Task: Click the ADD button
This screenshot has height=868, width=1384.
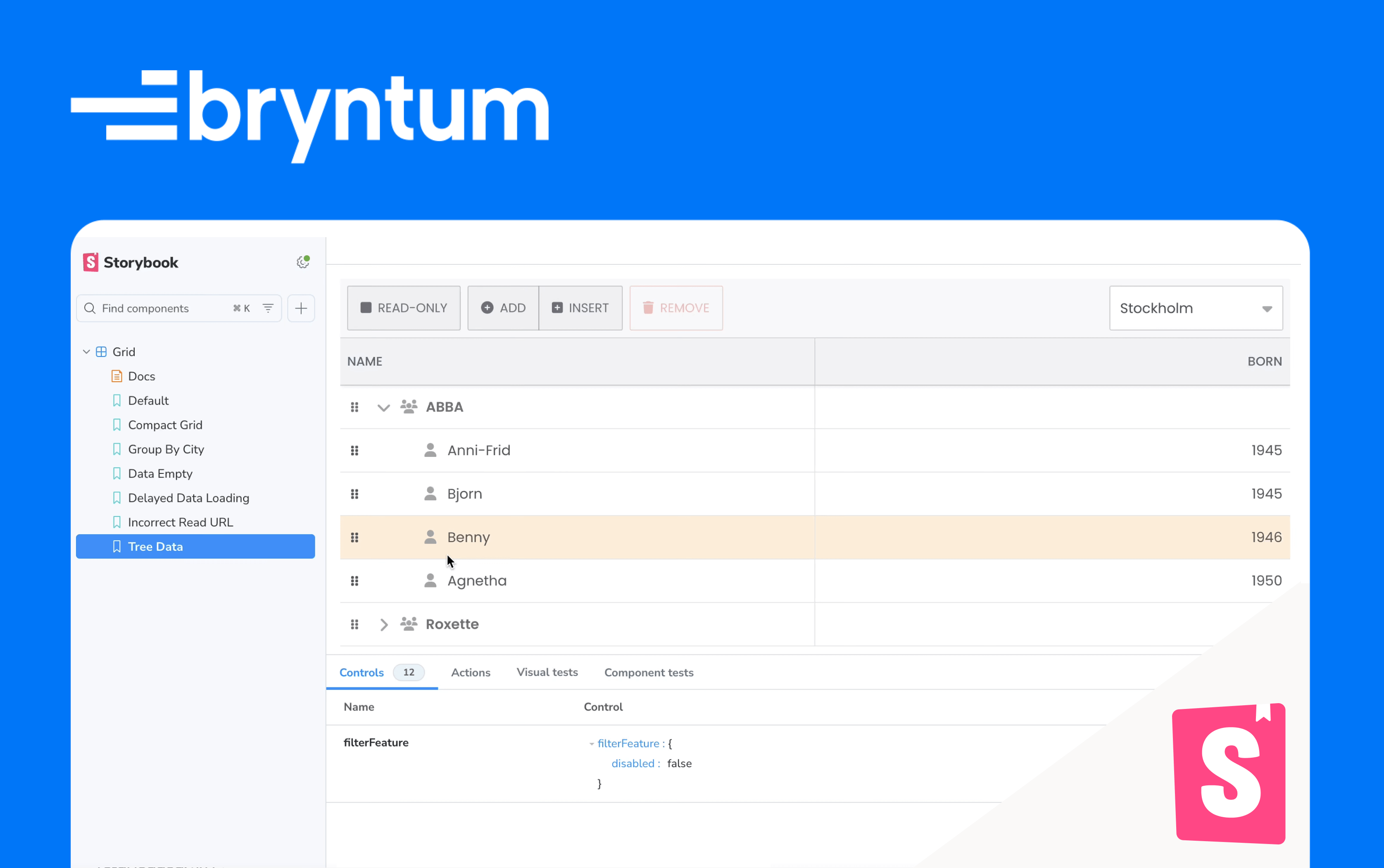Action: 503,308
